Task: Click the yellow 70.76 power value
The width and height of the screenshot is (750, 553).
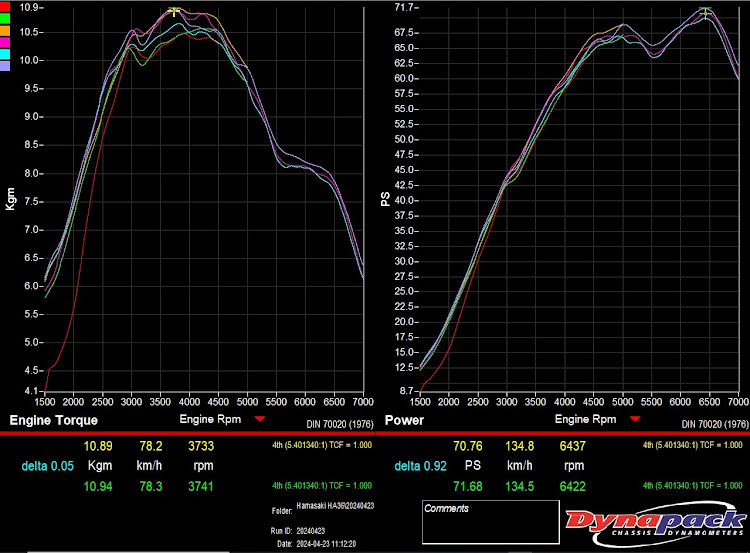Action: pos(468,446)
